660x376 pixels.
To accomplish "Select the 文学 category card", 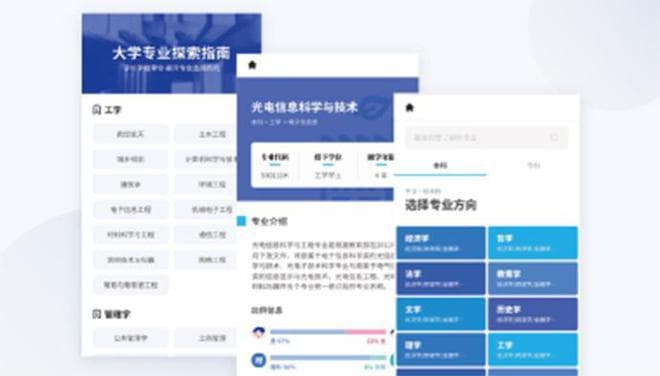I will (441, 314).
